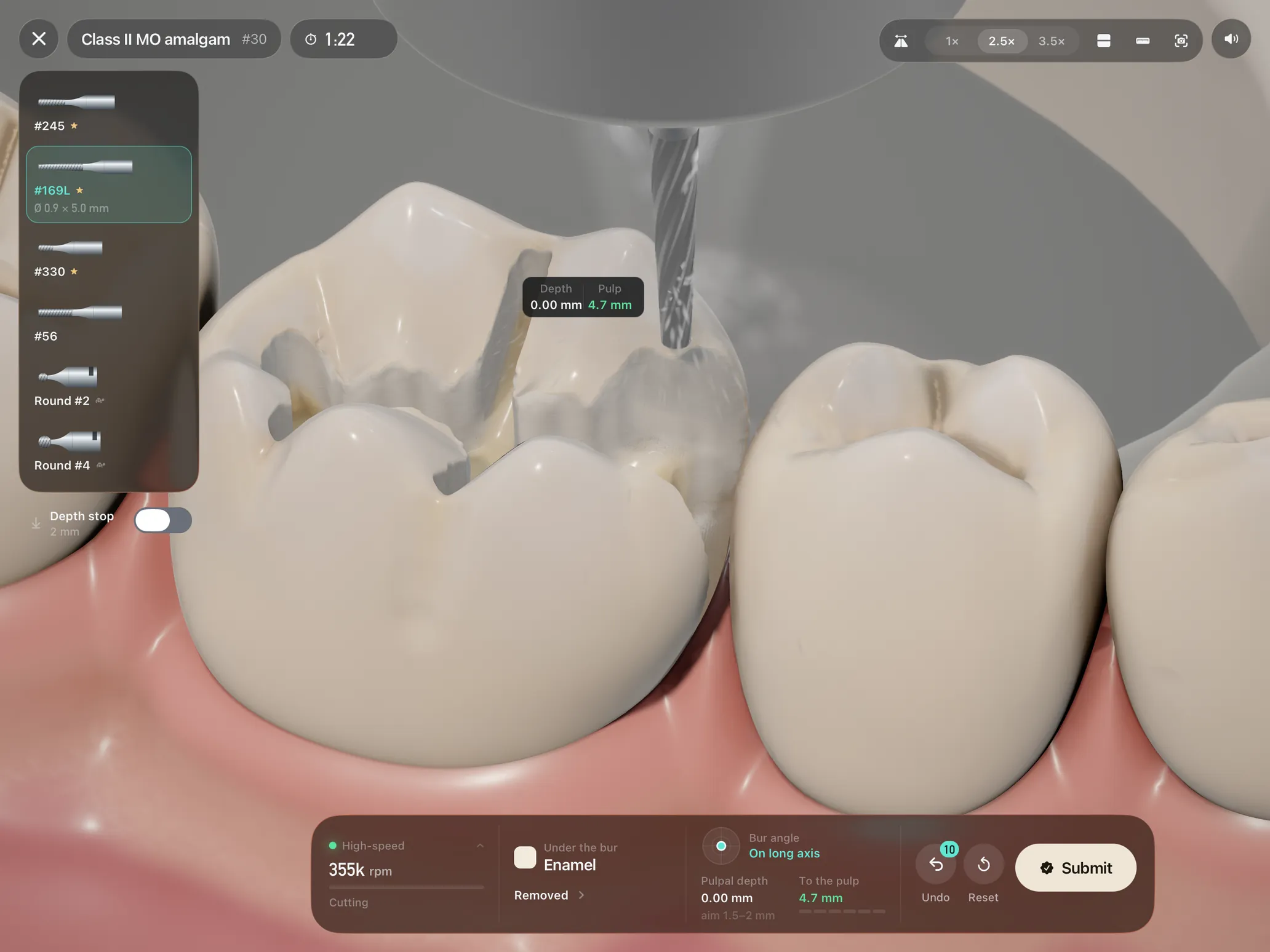
Task: Click the ruler measurement icon
Action: pos(1143,41)
